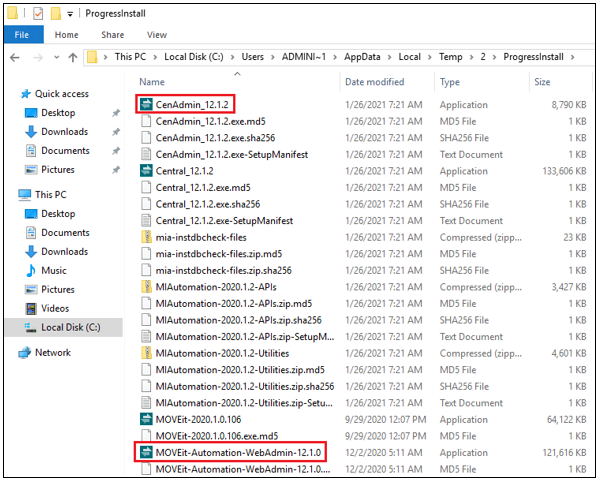Screen dimensions: 601x483
Task: Click the Central_12.1.2 application icon
Action: pos(146,171)
